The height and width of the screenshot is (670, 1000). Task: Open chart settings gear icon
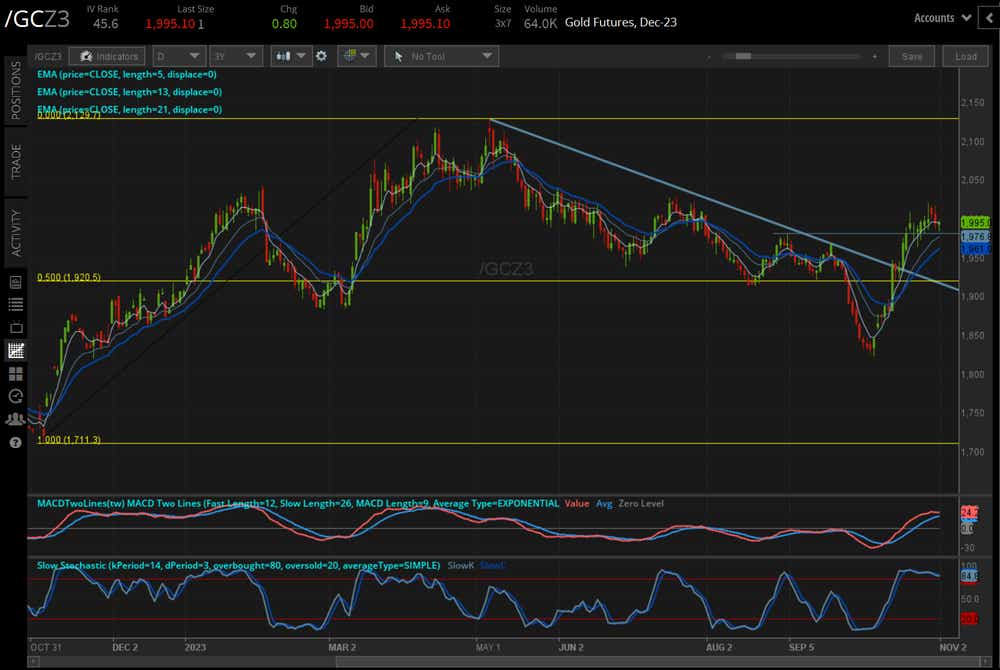pyautogui.click(x=321, y=57)
